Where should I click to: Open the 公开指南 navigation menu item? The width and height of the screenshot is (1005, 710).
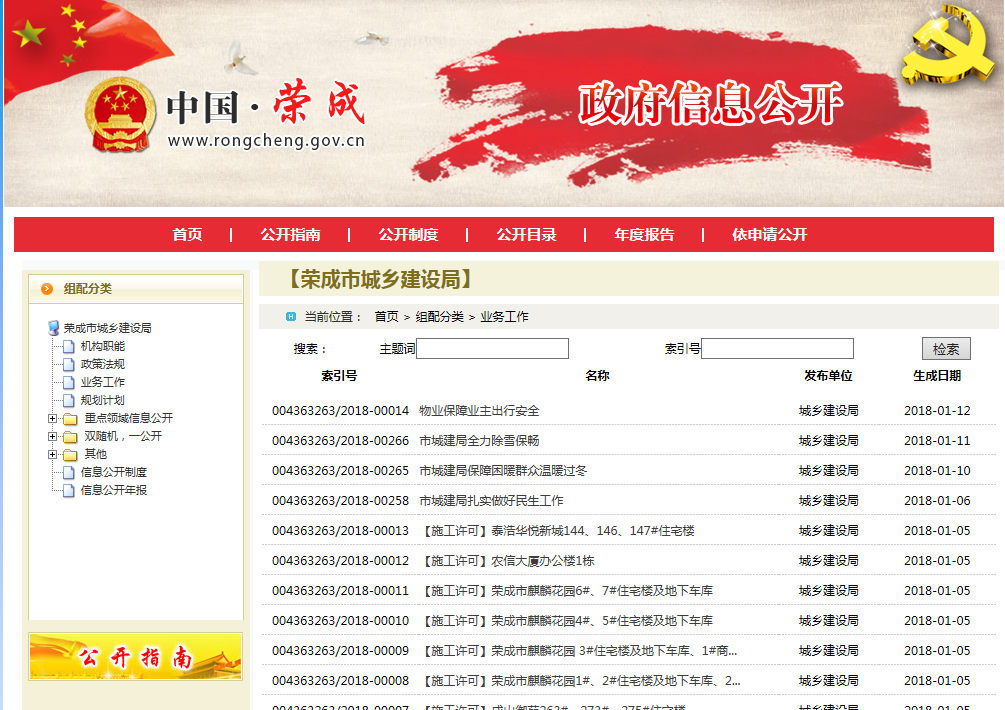(x=290, y=235)
